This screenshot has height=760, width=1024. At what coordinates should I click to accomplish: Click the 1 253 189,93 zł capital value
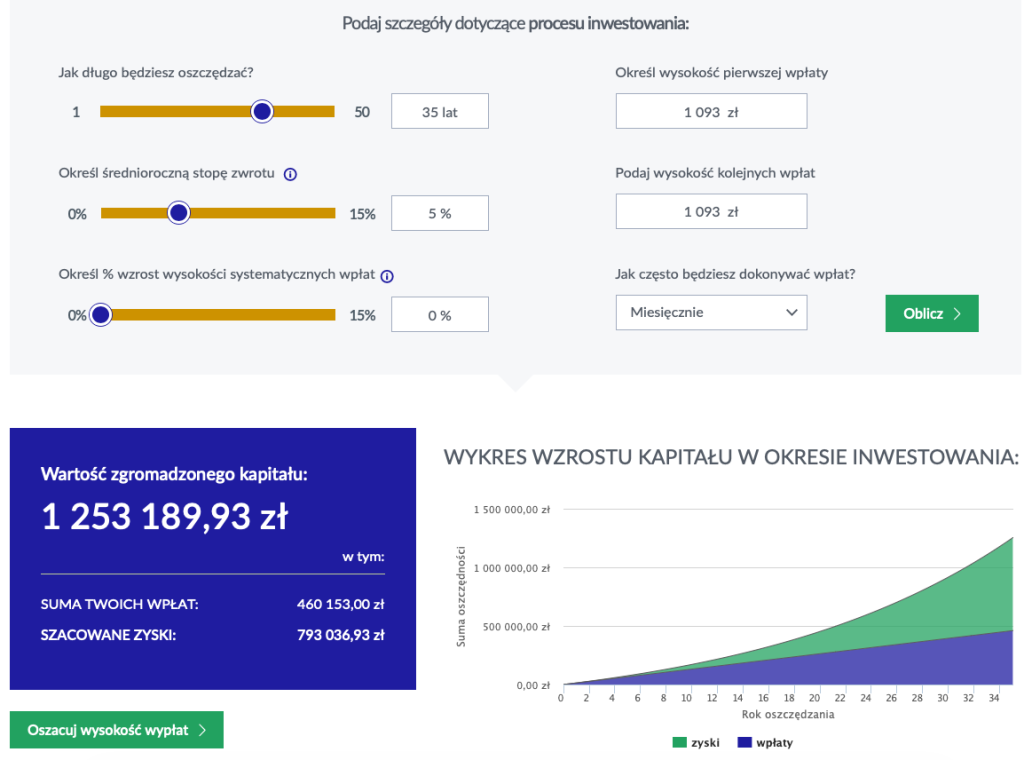point(165,517)
